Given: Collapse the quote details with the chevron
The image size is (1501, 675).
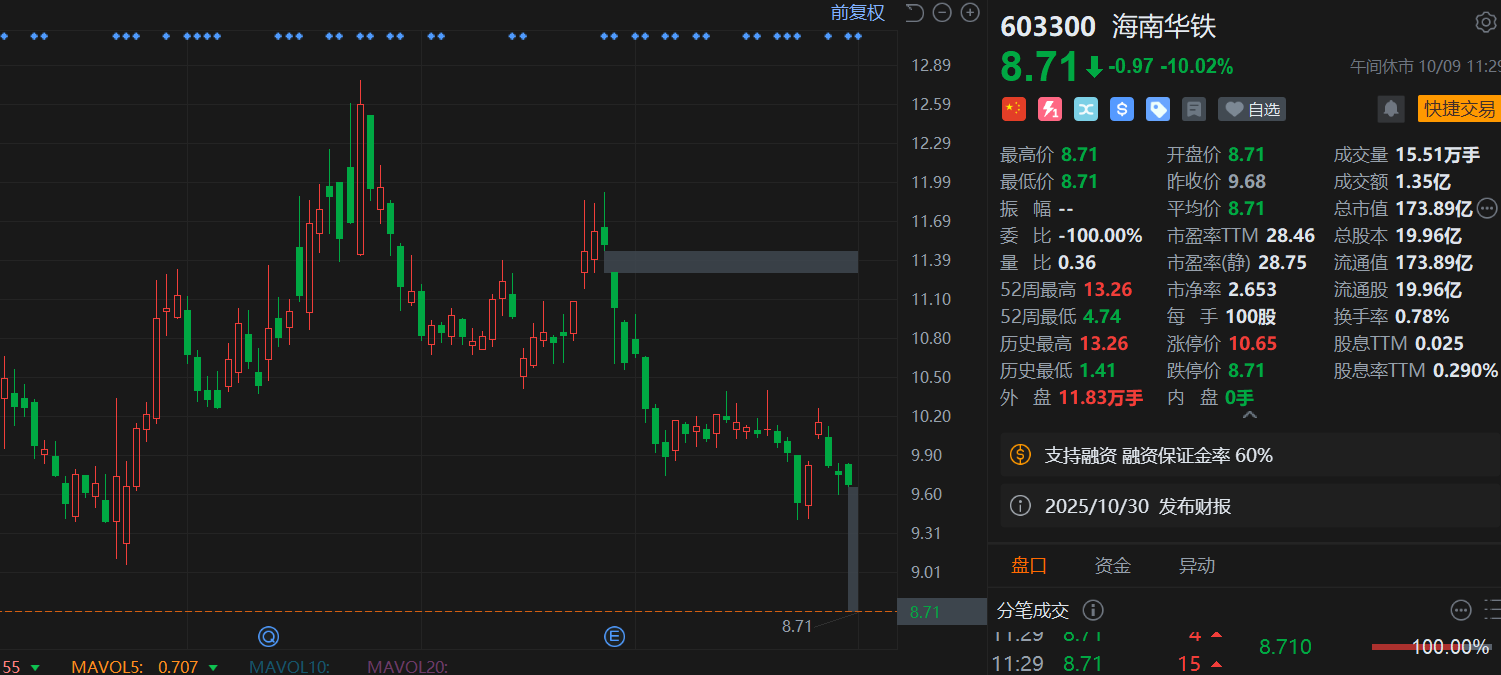Looking at the screenshot, I should [x=1246, y=413].
